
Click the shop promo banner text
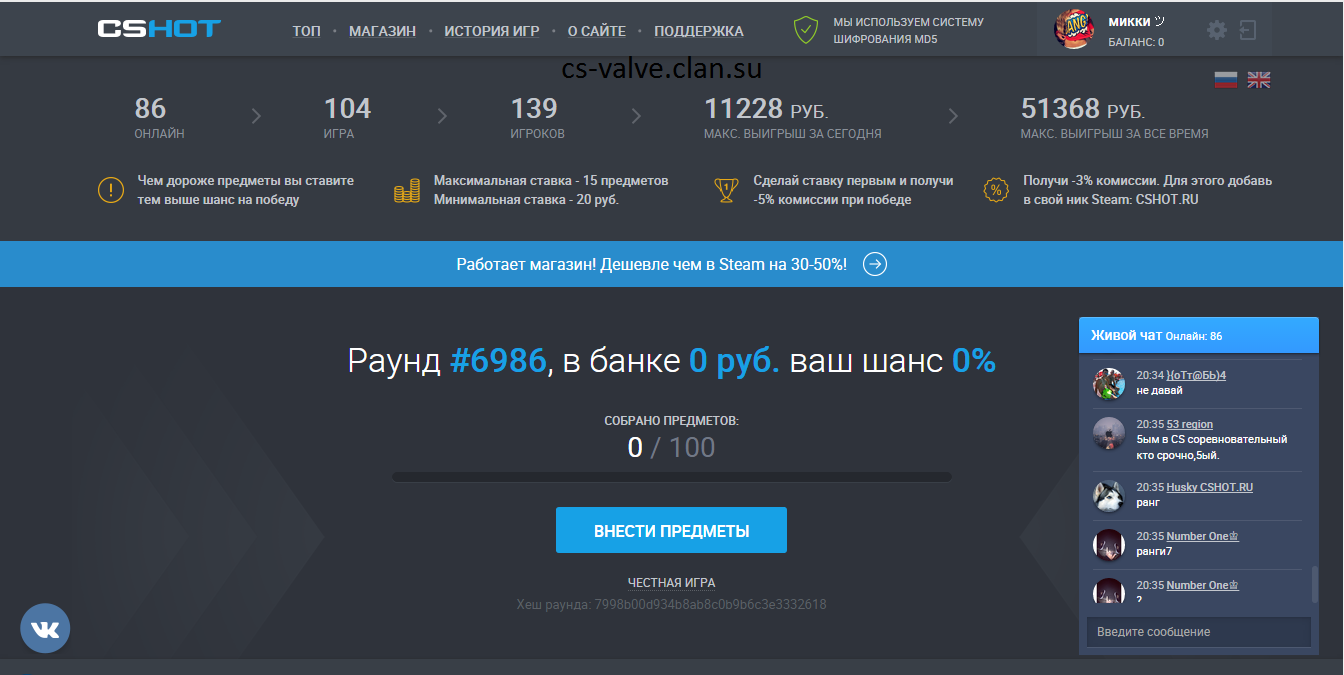(x=652, y=264)
